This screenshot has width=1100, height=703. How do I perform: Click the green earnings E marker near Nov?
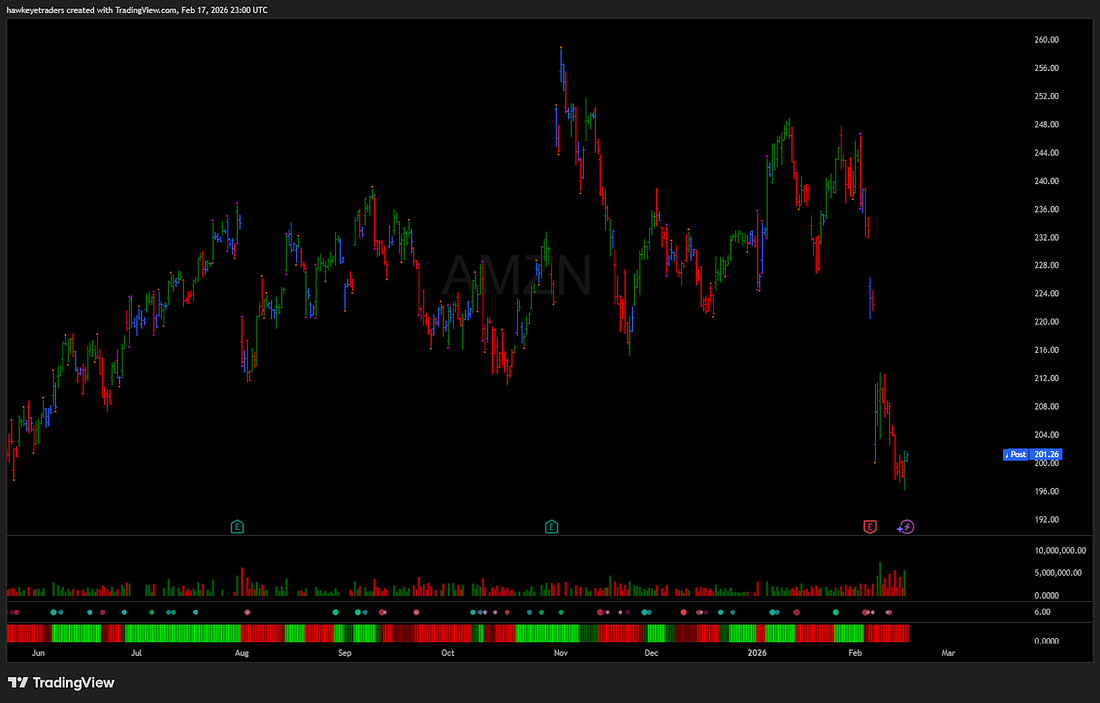tap(551, 526)
